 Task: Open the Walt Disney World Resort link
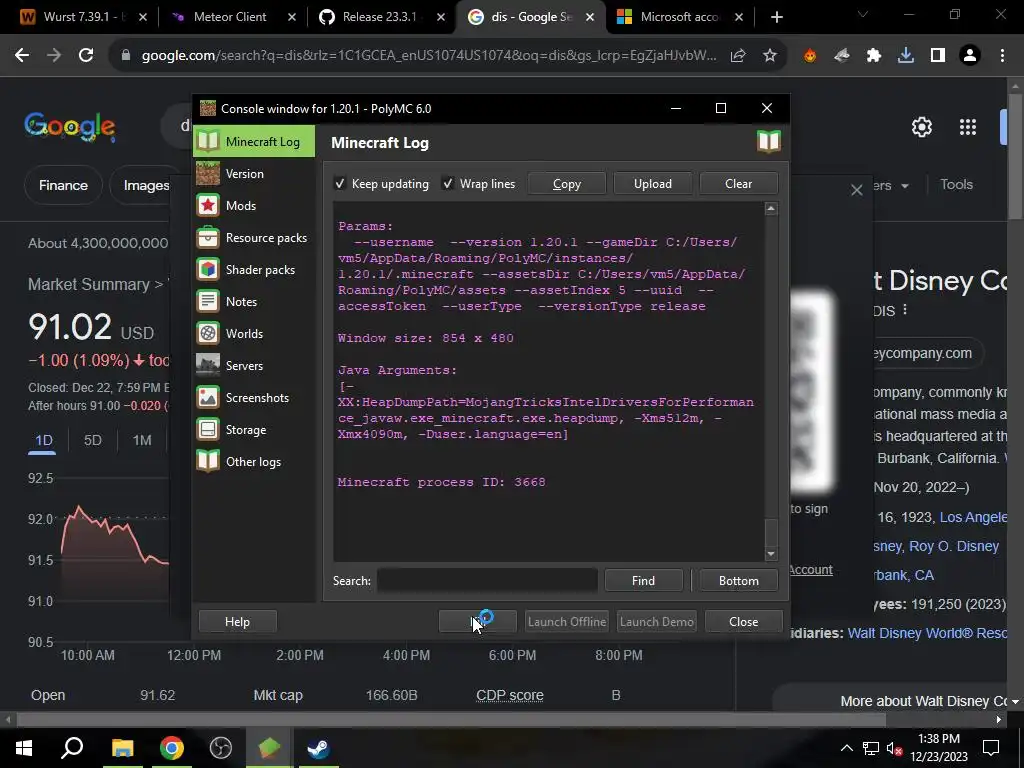927,633
